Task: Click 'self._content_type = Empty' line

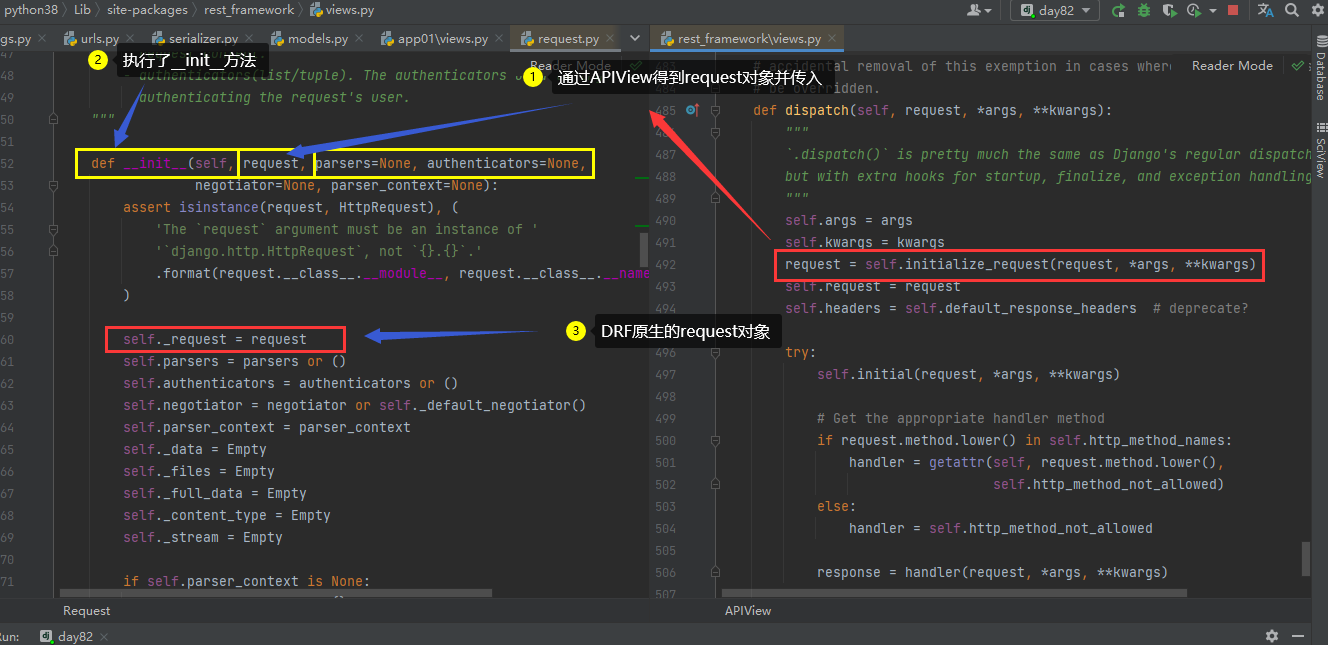Action: pos(227,515)
